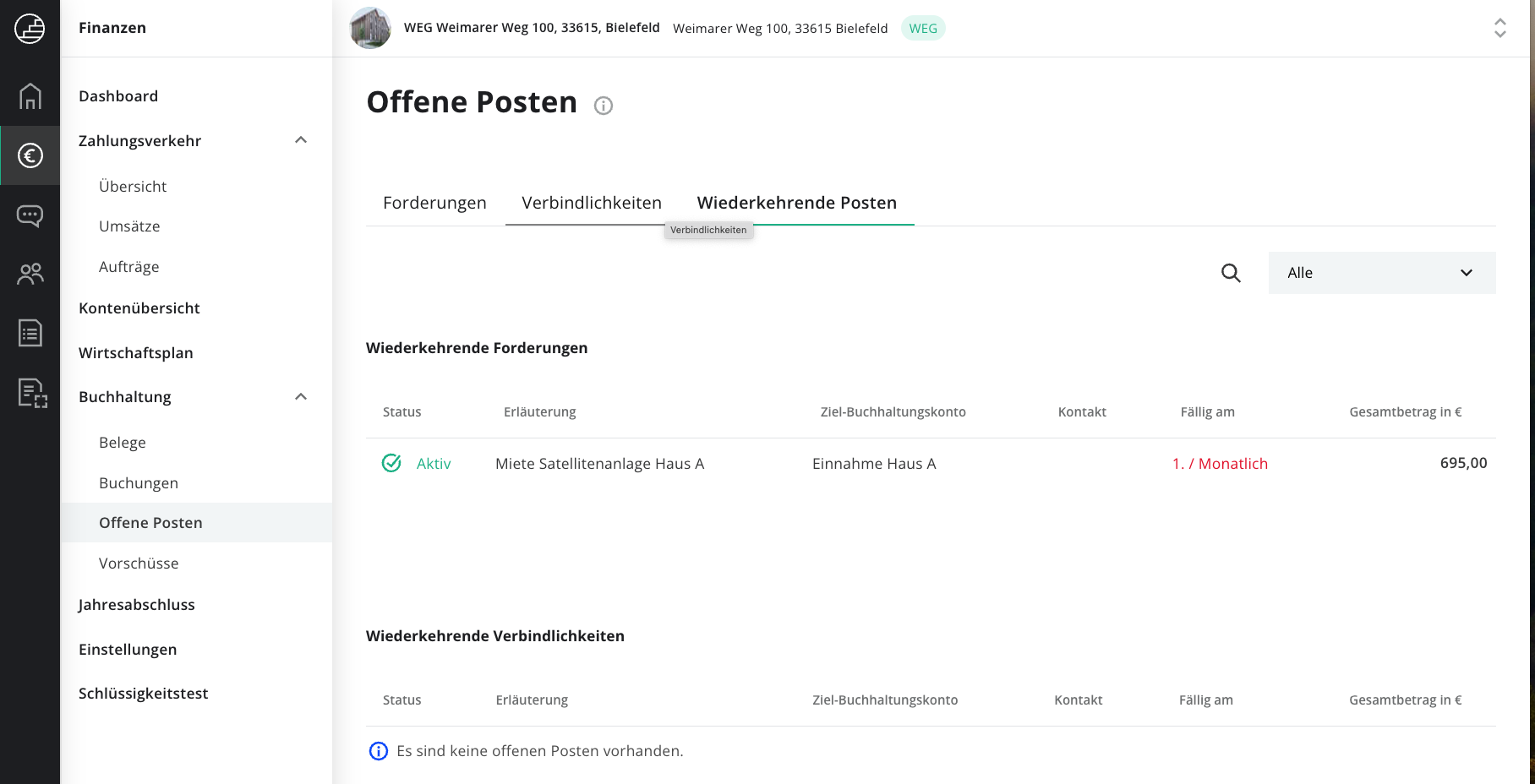
Task: Go to Aufträge
Action: (x=128, y=267)
